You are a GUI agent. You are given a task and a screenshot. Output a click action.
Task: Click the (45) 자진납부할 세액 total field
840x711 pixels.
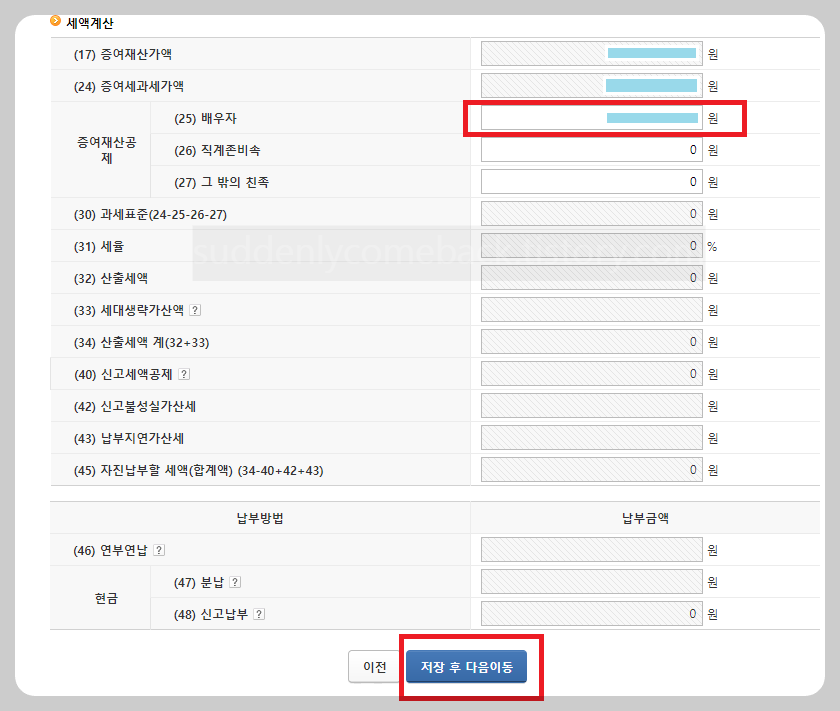[590, 469]
